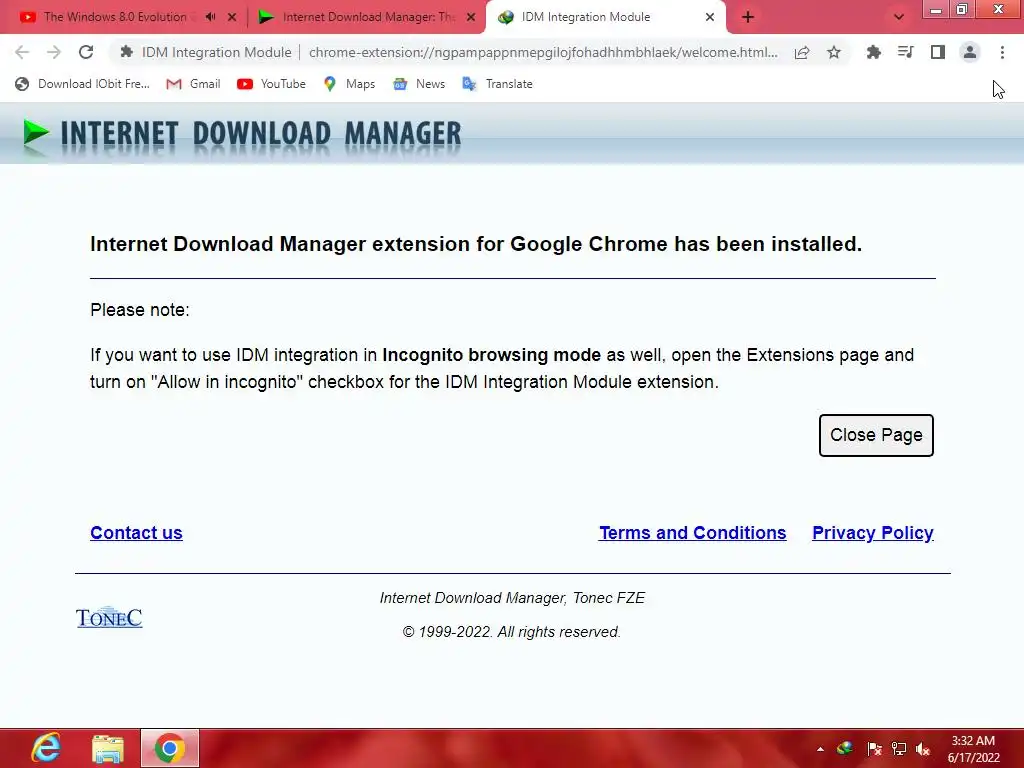Viewport: 1024px width, 768px height.
Task: Open a new tab with plus button
Action: point(748,17)
